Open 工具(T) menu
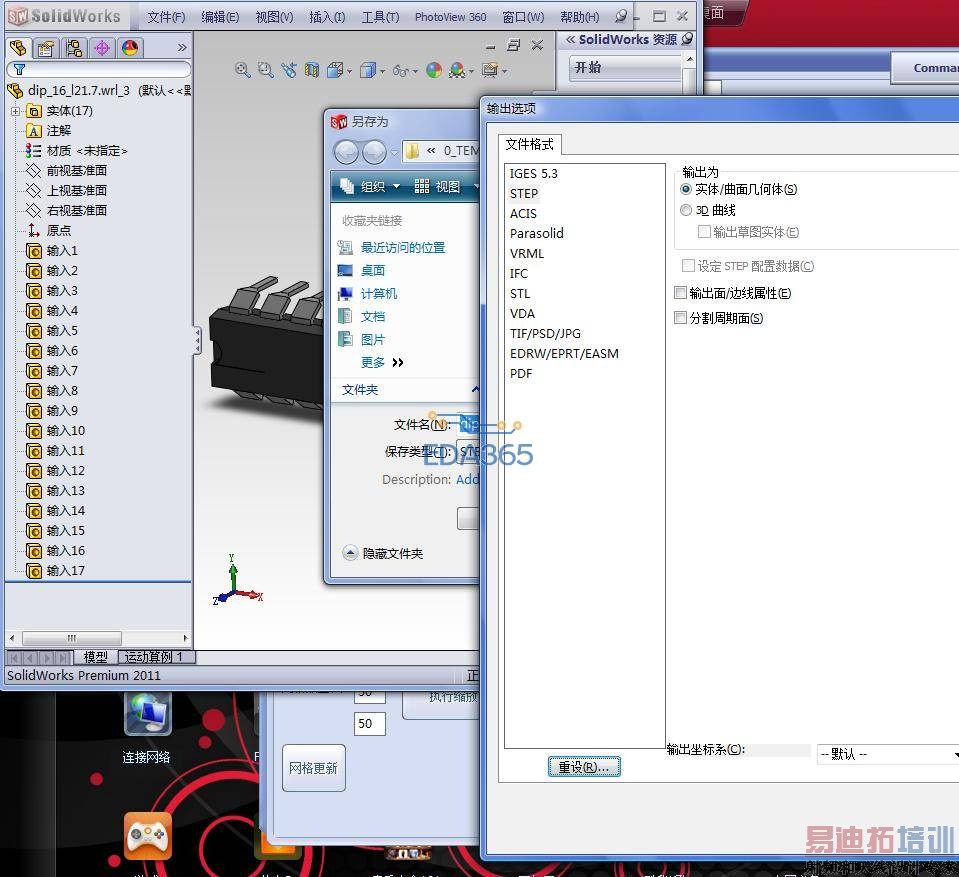The width and height of the screenshot is (959, 877). click(380, 17)
